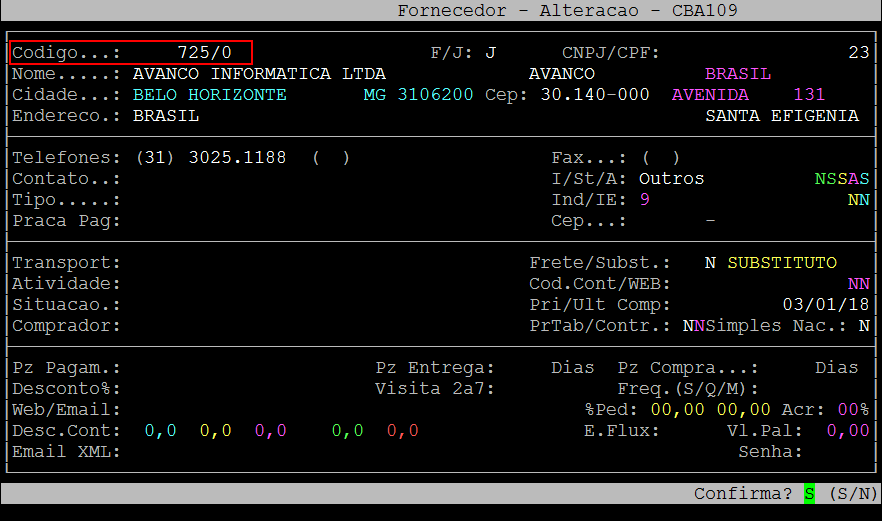This screenshot has height=521, width=882.
Task: Click the cyan 0,0 Desc.Cont value
Action: [160, 431]
